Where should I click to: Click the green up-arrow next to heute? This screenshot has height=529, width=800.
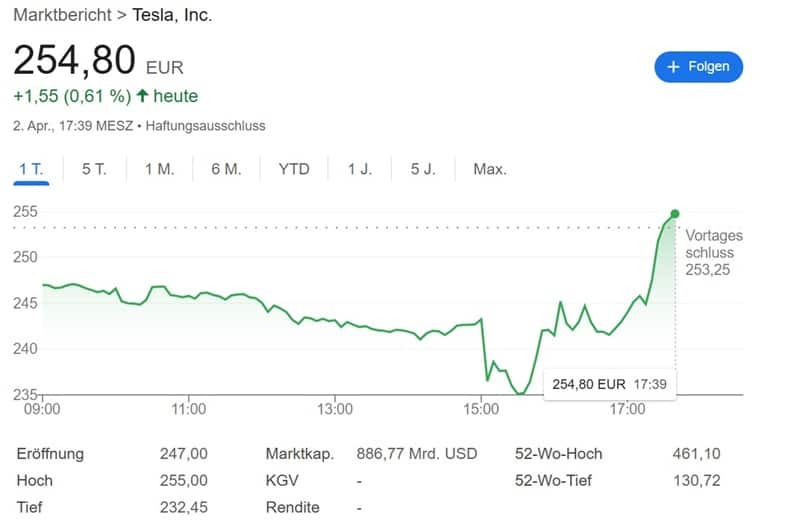(143, 97)
